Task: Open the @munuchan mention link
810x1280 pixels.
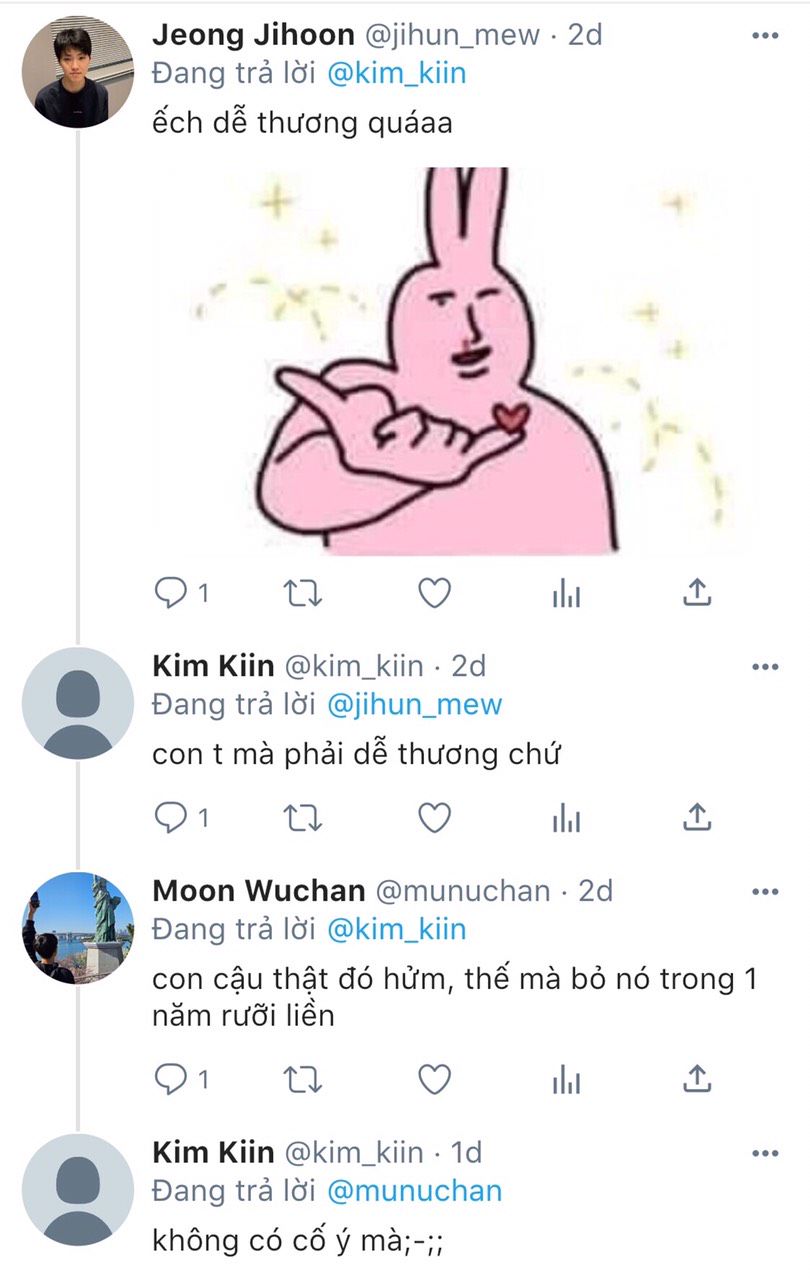Action: [x=415, y=1191]
